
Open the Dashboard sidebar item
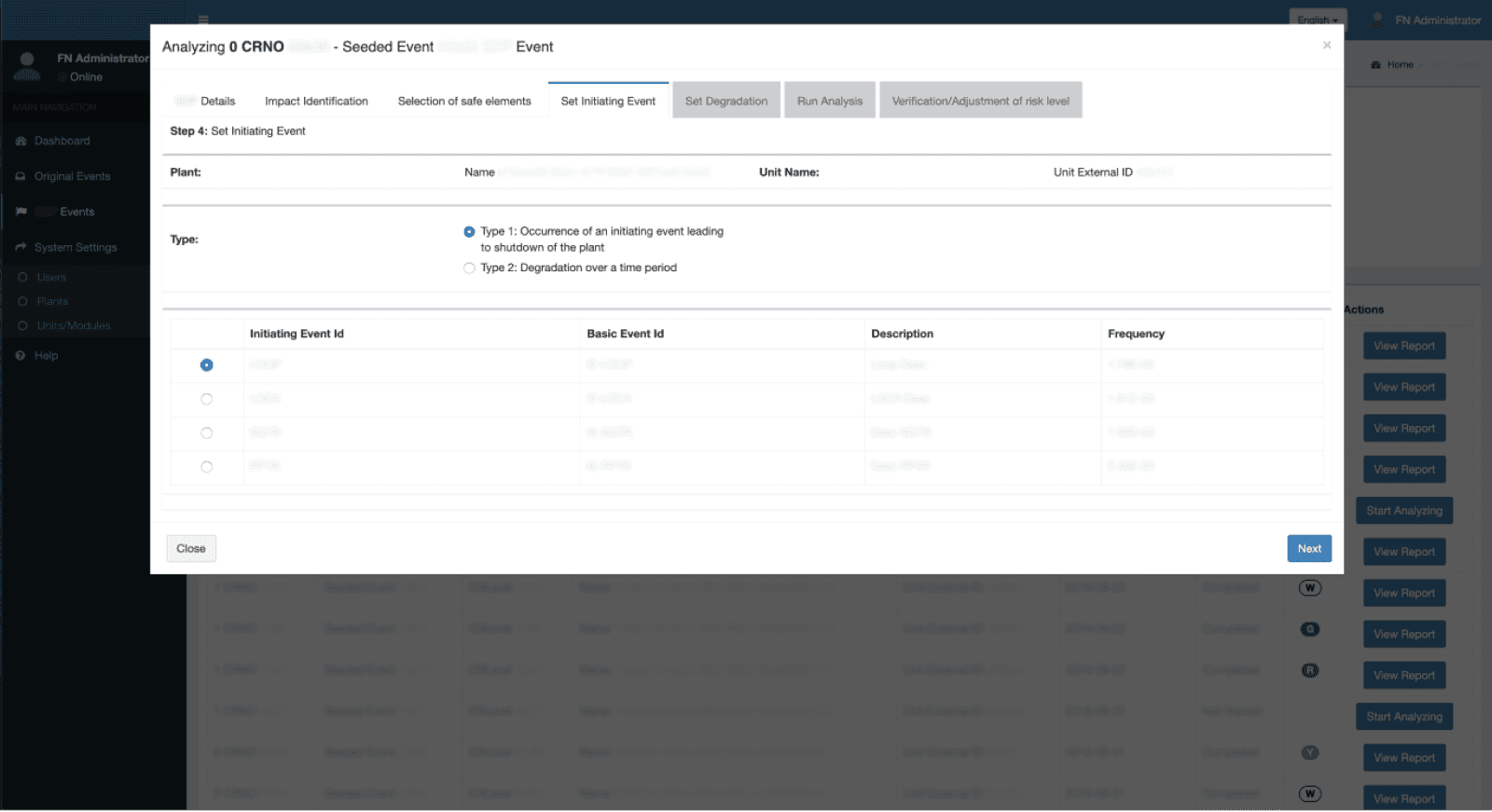[x=62, y=141]
